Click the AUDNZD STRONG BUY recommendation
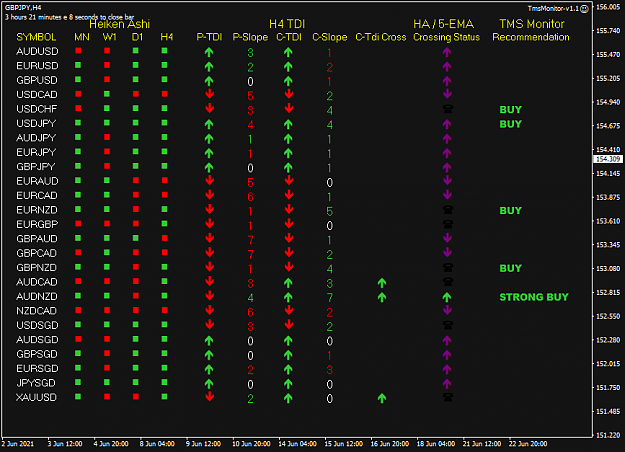Viewport: 625px width, 452px height. (534, 297)
